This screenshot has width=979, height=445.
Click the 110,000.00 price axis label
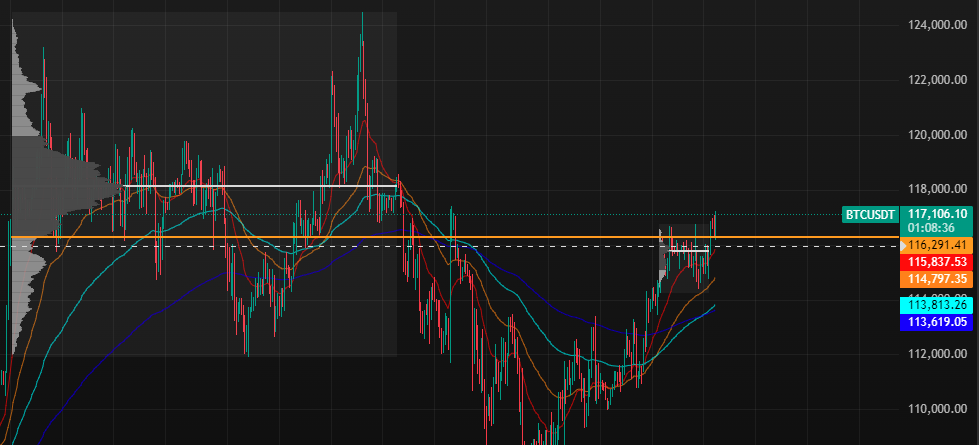coord(937,409)
